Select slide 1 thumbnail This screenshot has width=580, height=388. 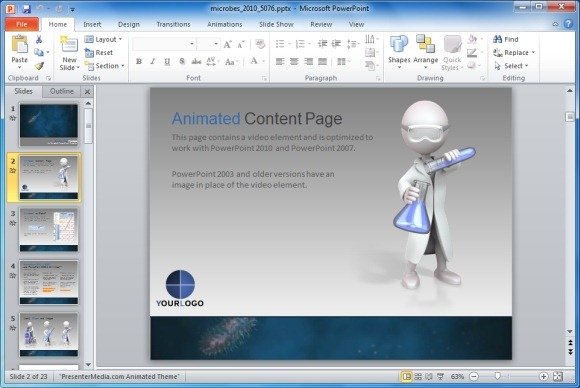pos(49,125)
